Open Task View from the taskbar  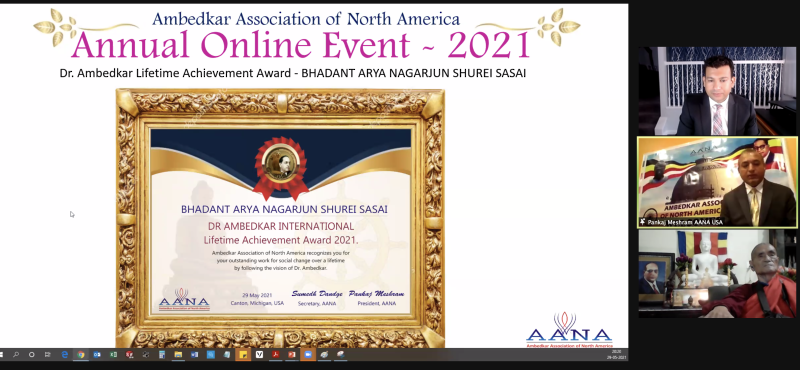[47, 355]
